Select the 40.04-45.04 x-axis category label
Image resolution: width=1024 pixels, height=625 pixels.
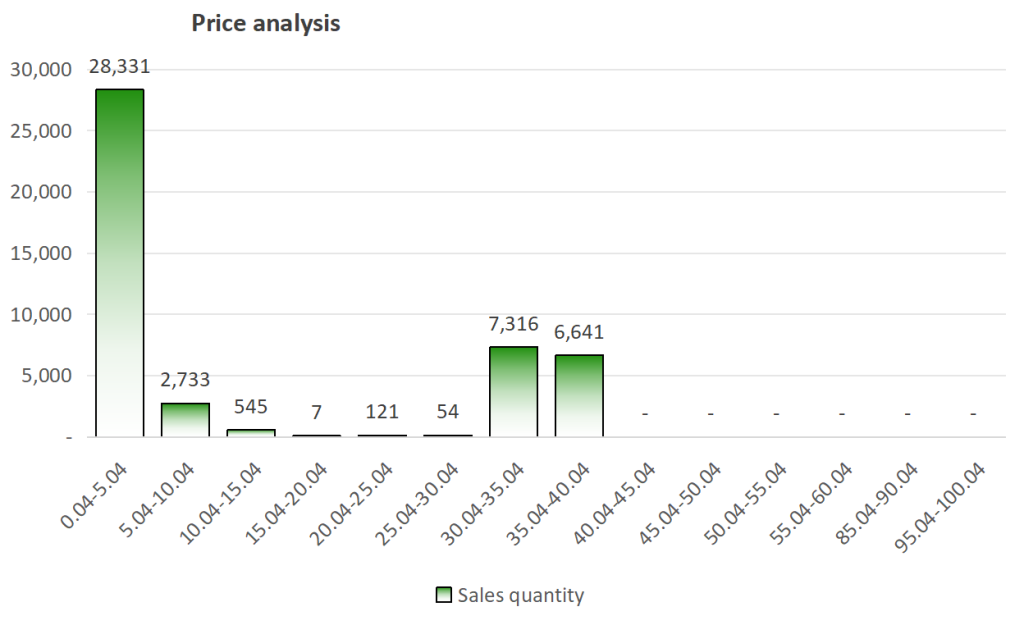click(617, 500)
